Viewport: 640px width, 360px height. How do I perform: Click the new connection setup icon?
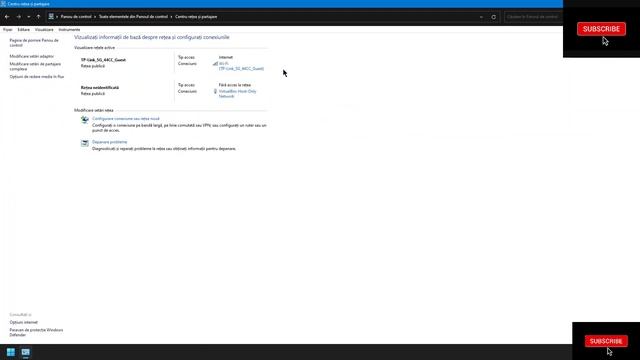(x=84, y=120)
